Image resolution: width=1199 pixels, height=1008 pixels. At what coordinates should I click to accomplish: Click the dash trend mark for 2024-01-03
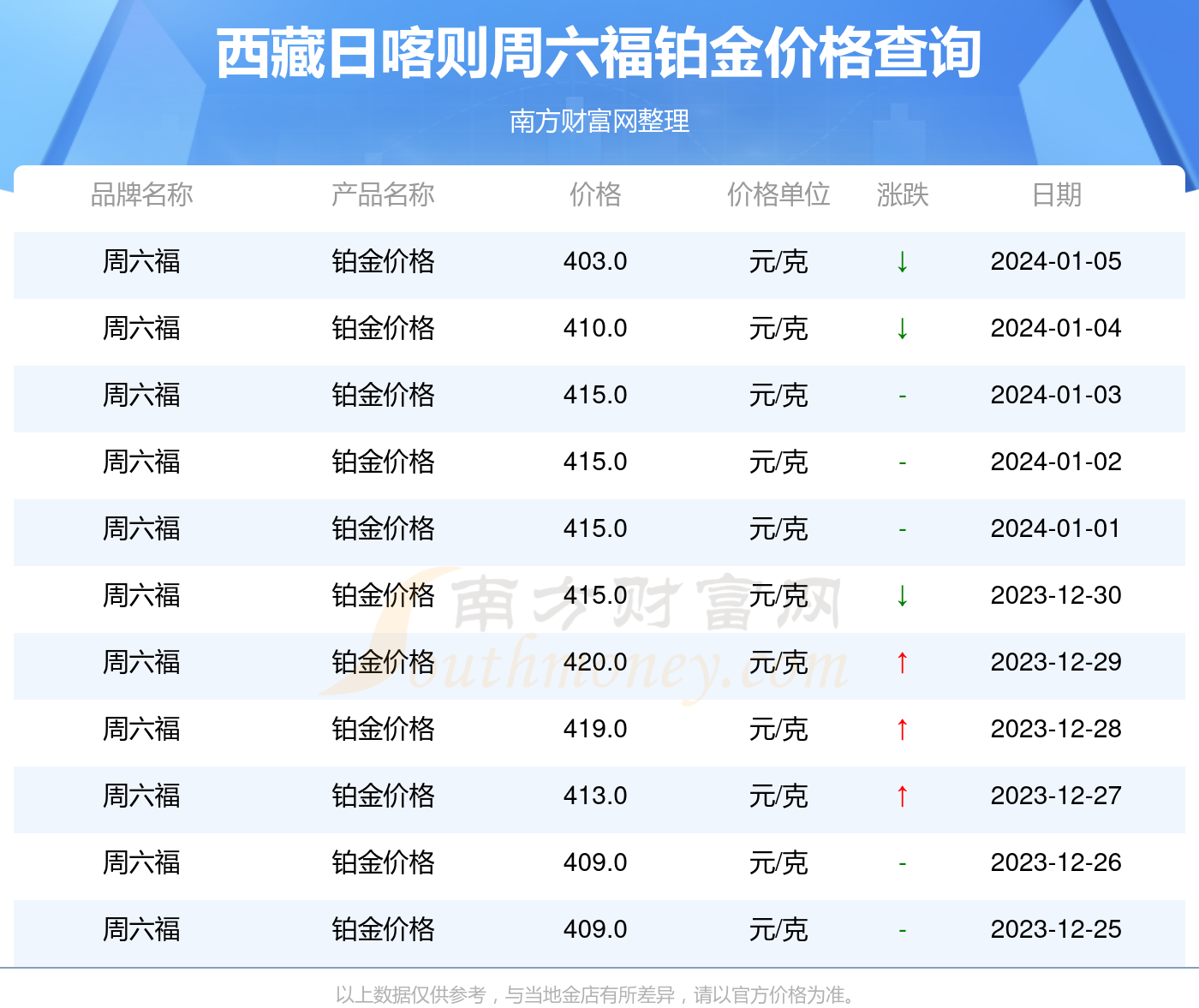pos(902,396)
